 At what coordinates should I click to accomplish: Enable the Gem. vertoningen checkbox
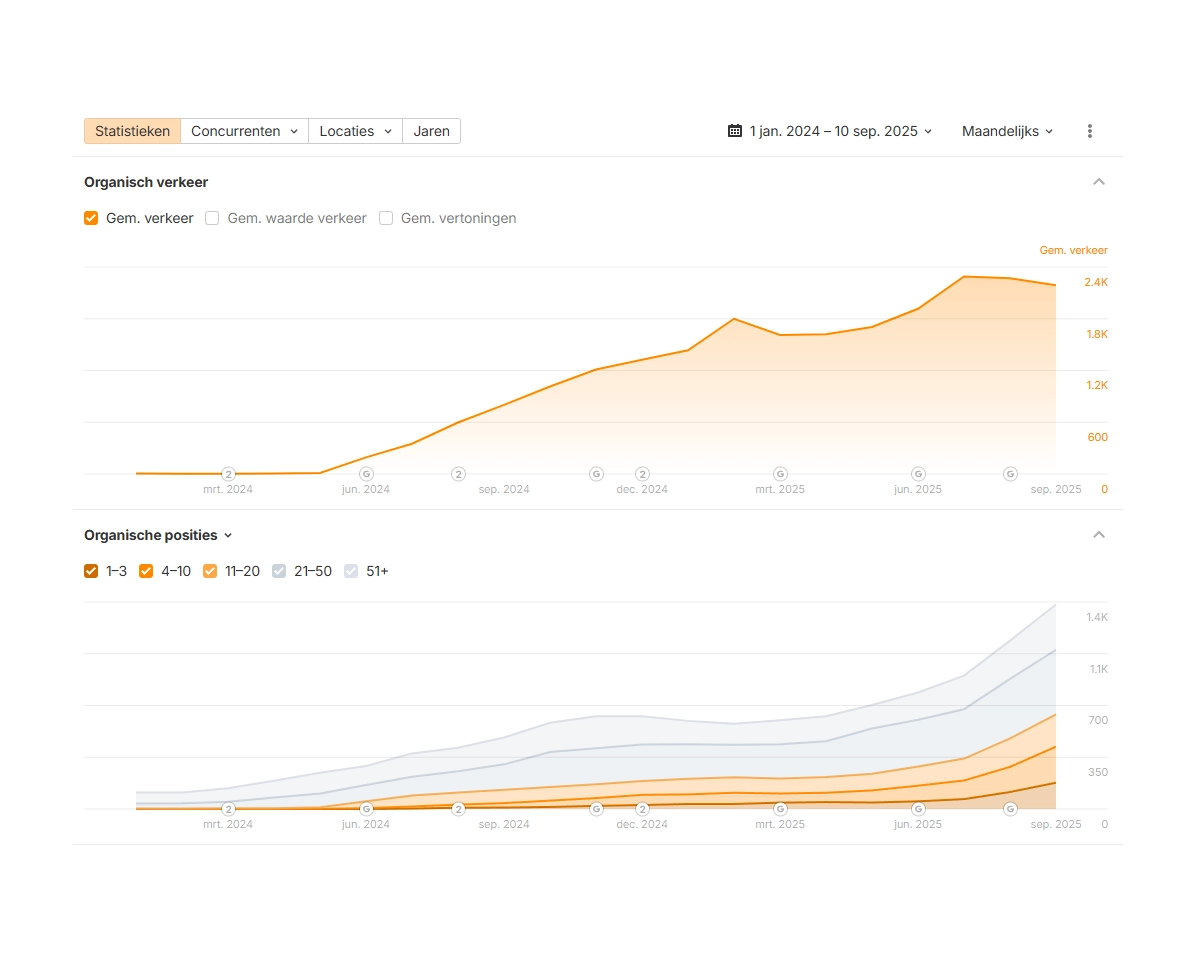tap(386, 218)
